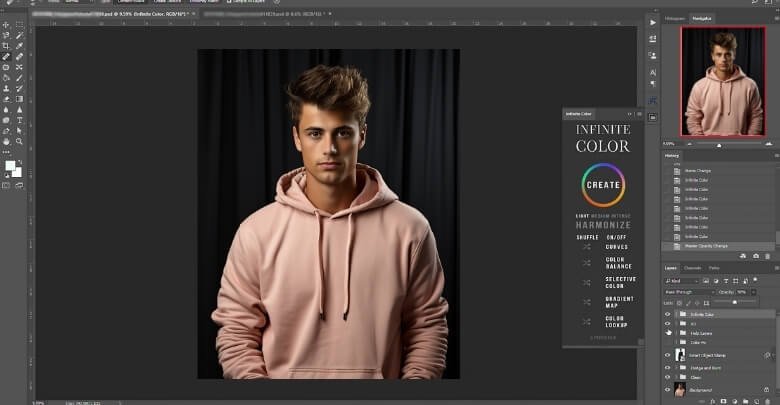Viewport: 780px width, 405px height.
Task: Select the Horizontal Type tool
Action: [x=19, y=120]
